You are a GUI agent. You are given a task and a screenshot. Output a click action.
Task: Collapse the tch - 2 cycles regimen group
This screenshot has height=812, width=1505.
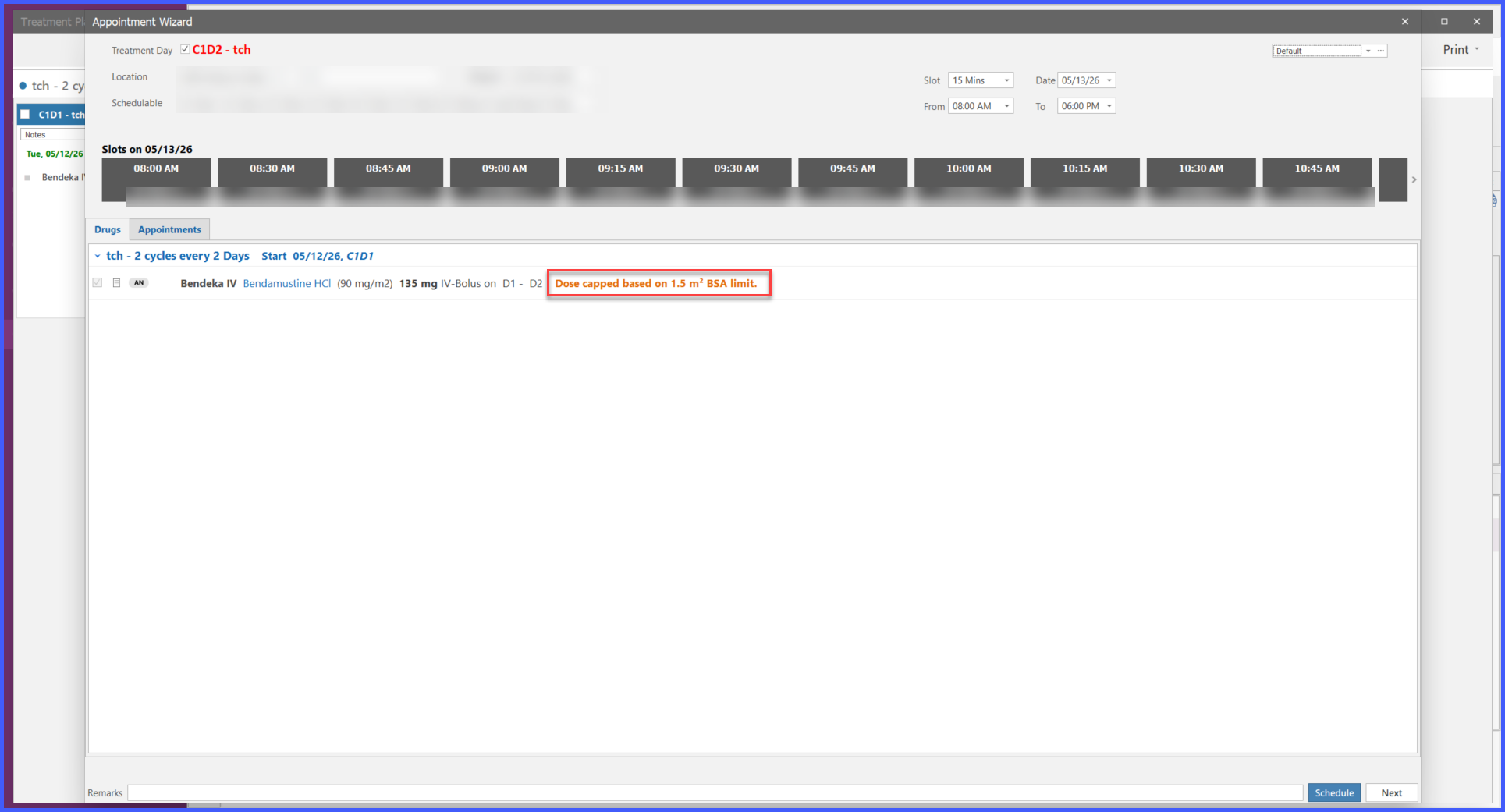click(x=98, y=256)
